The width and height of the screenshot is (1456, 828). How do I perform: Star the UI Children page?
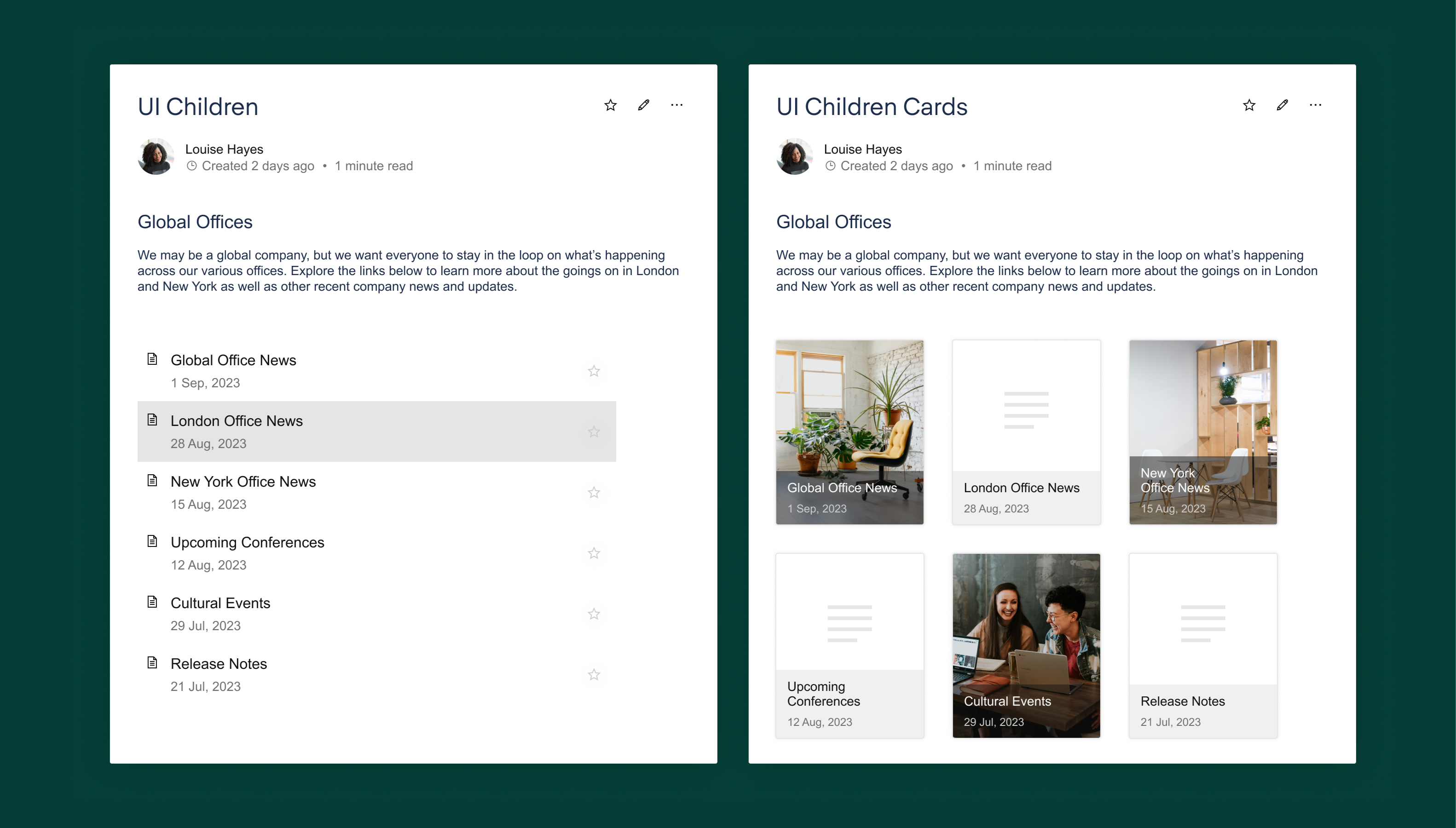click(x=610, y=105)
